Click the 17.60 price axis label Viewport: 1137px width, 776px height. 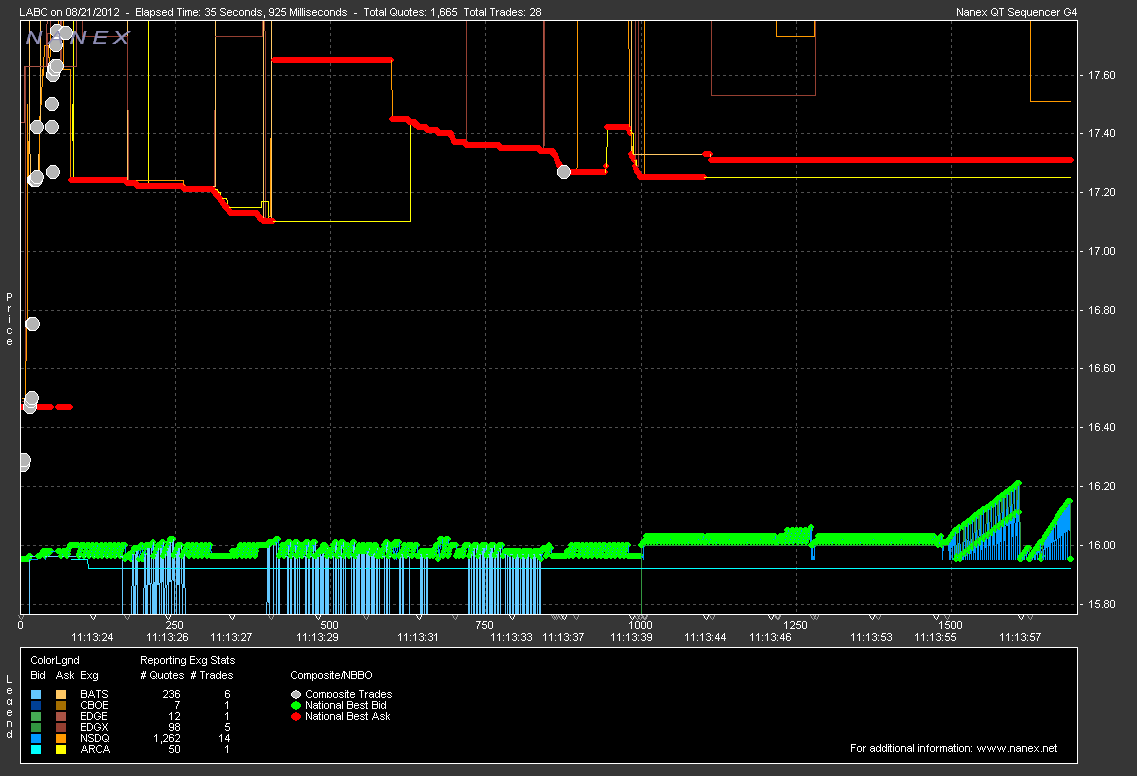tap(1101, 75)
